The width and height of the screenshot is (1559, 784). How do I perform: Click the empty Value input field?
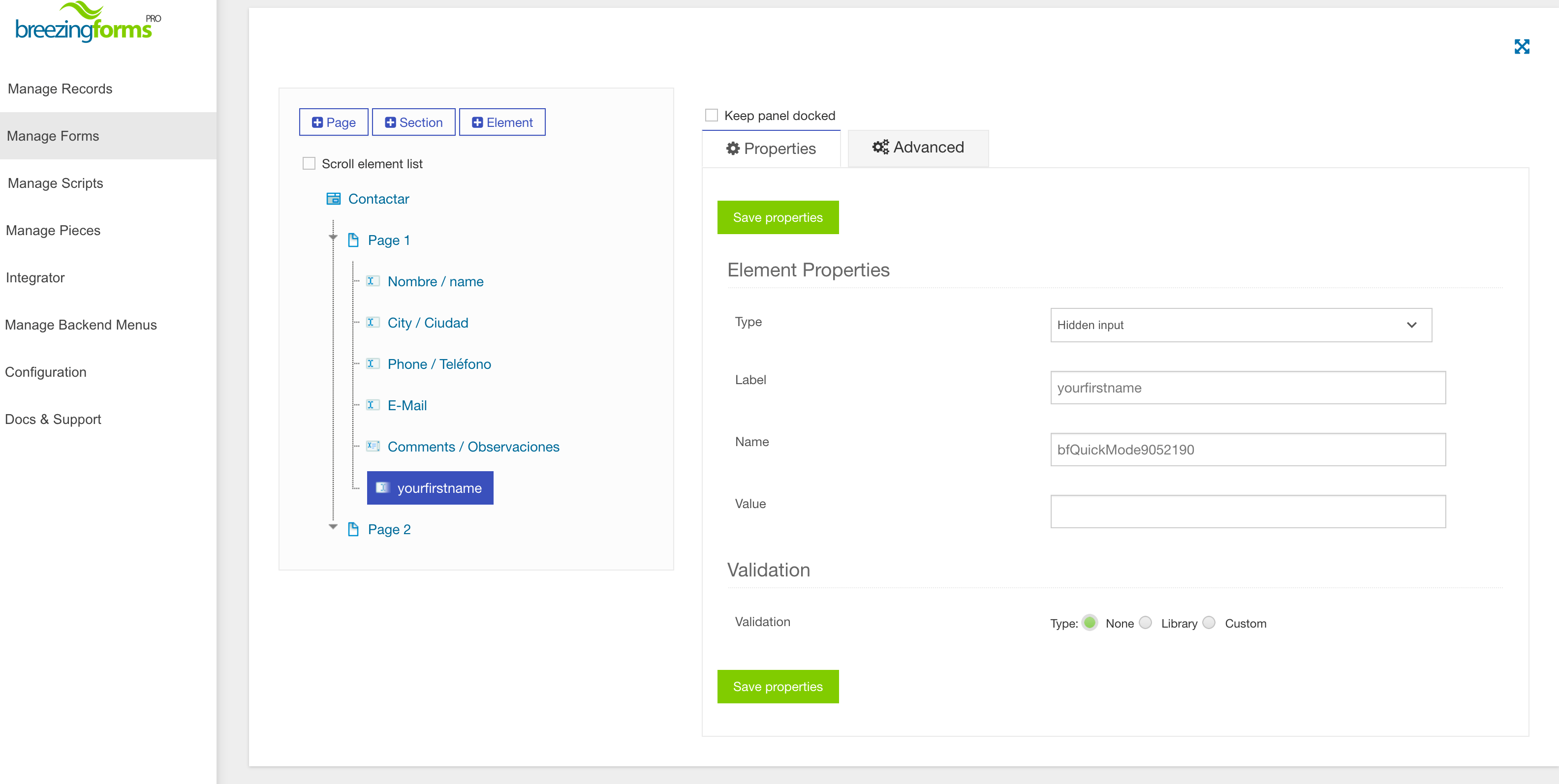(1248, 512)
